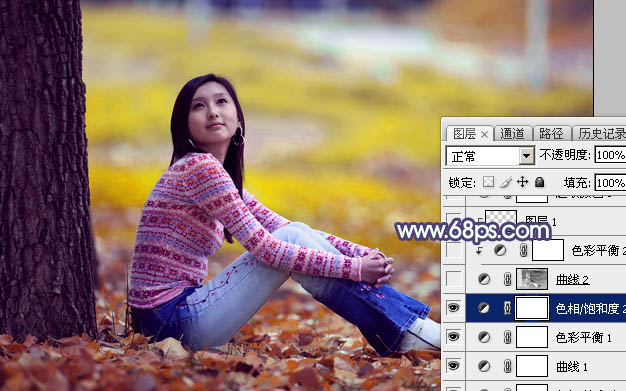Toggle lock position move icon

(522, 182)
